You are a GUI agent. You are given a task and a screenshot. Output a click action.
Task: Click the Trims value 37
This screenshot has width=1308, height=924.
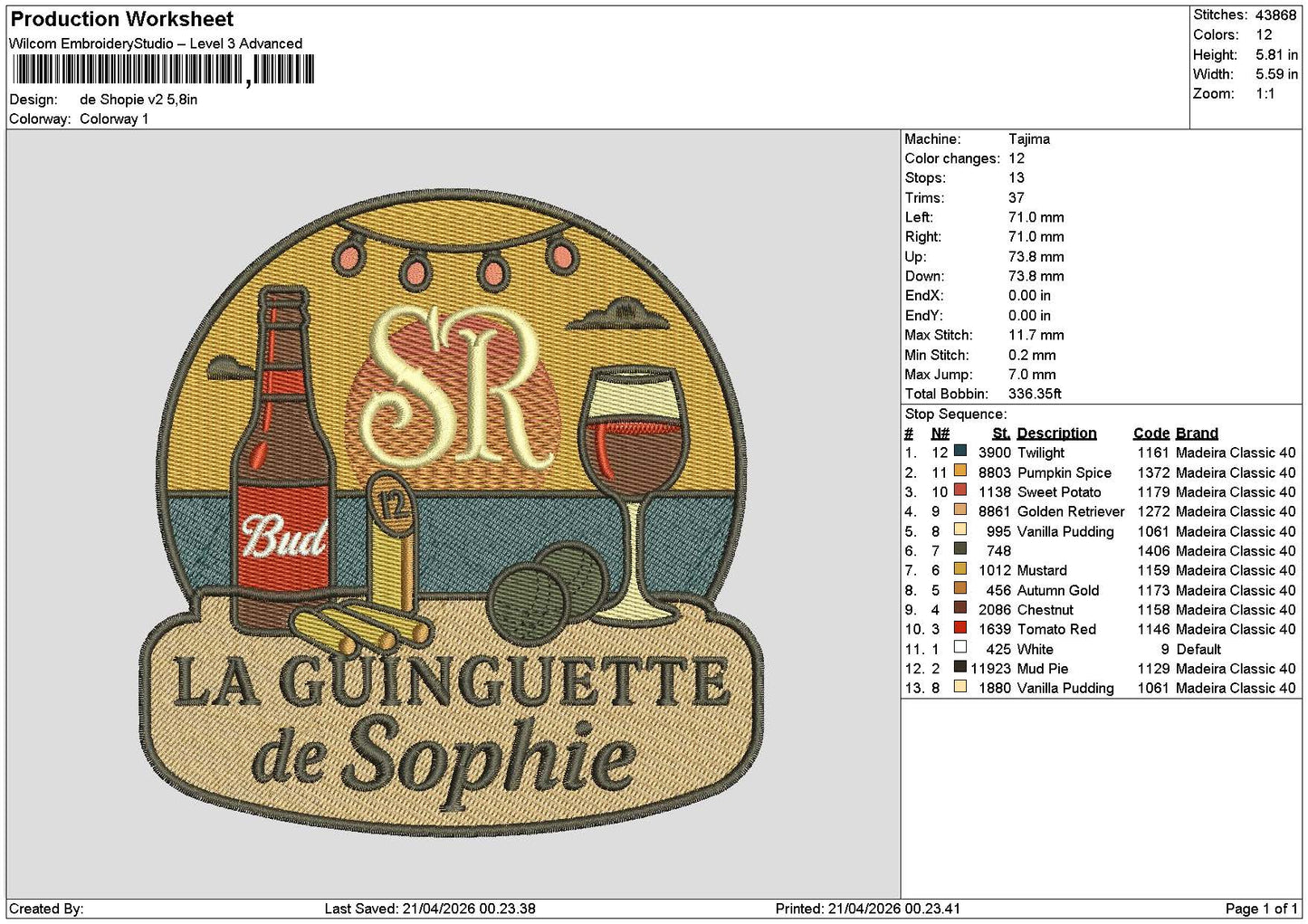click(1017, 198)
